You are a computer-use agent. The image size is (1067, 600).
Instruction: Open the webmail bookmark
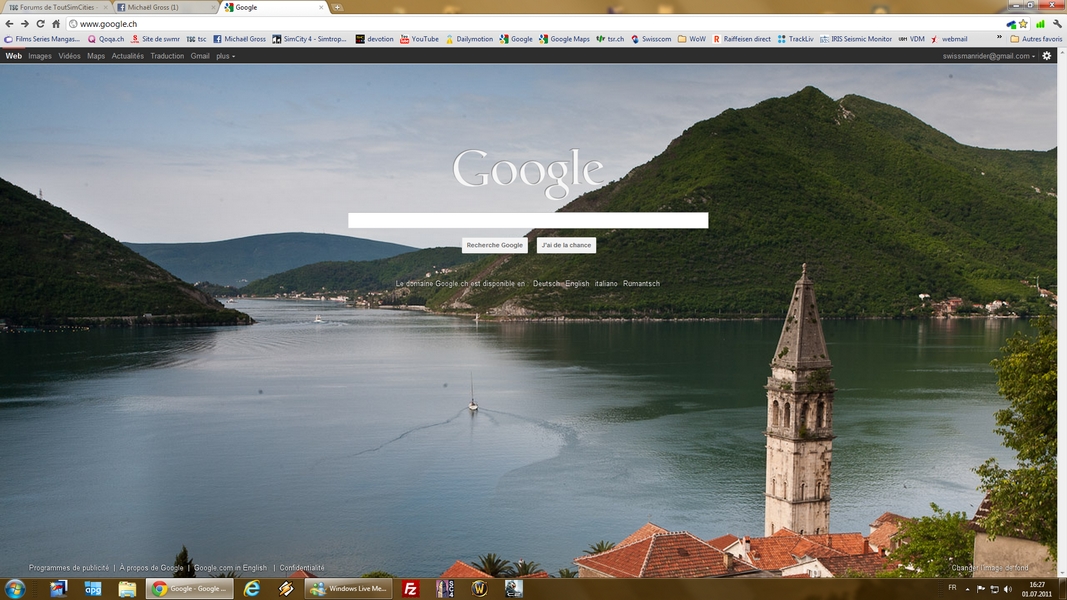point(949,39)
